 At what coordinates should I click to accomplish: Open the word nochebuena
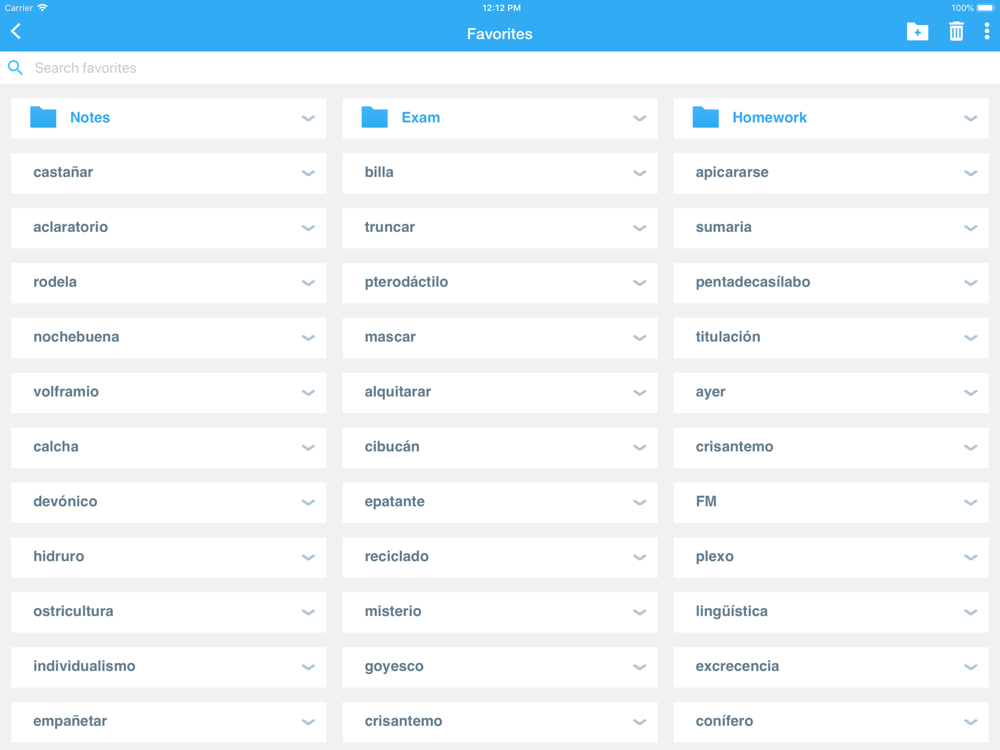point(77,337)
